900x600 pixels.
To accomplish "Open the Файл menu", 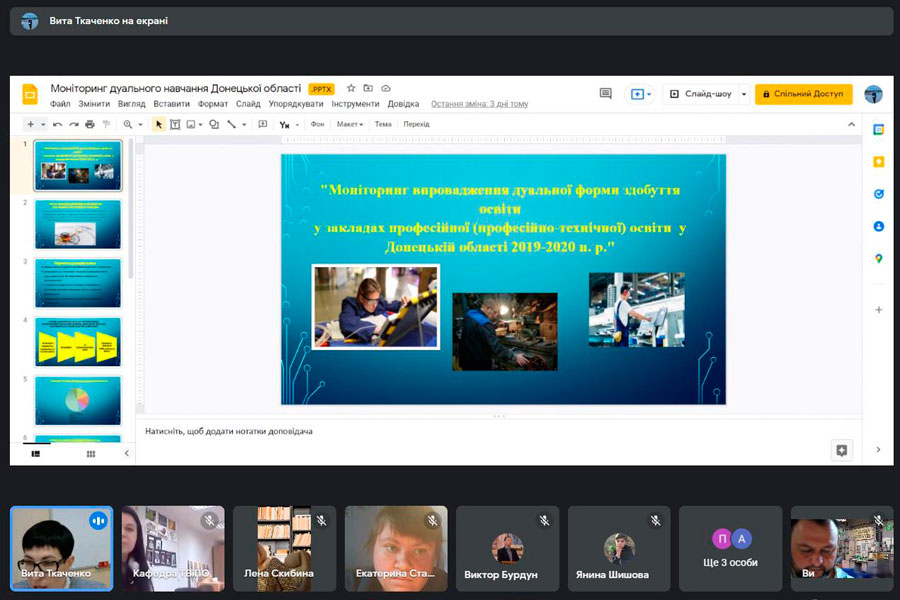I will 60,104.
